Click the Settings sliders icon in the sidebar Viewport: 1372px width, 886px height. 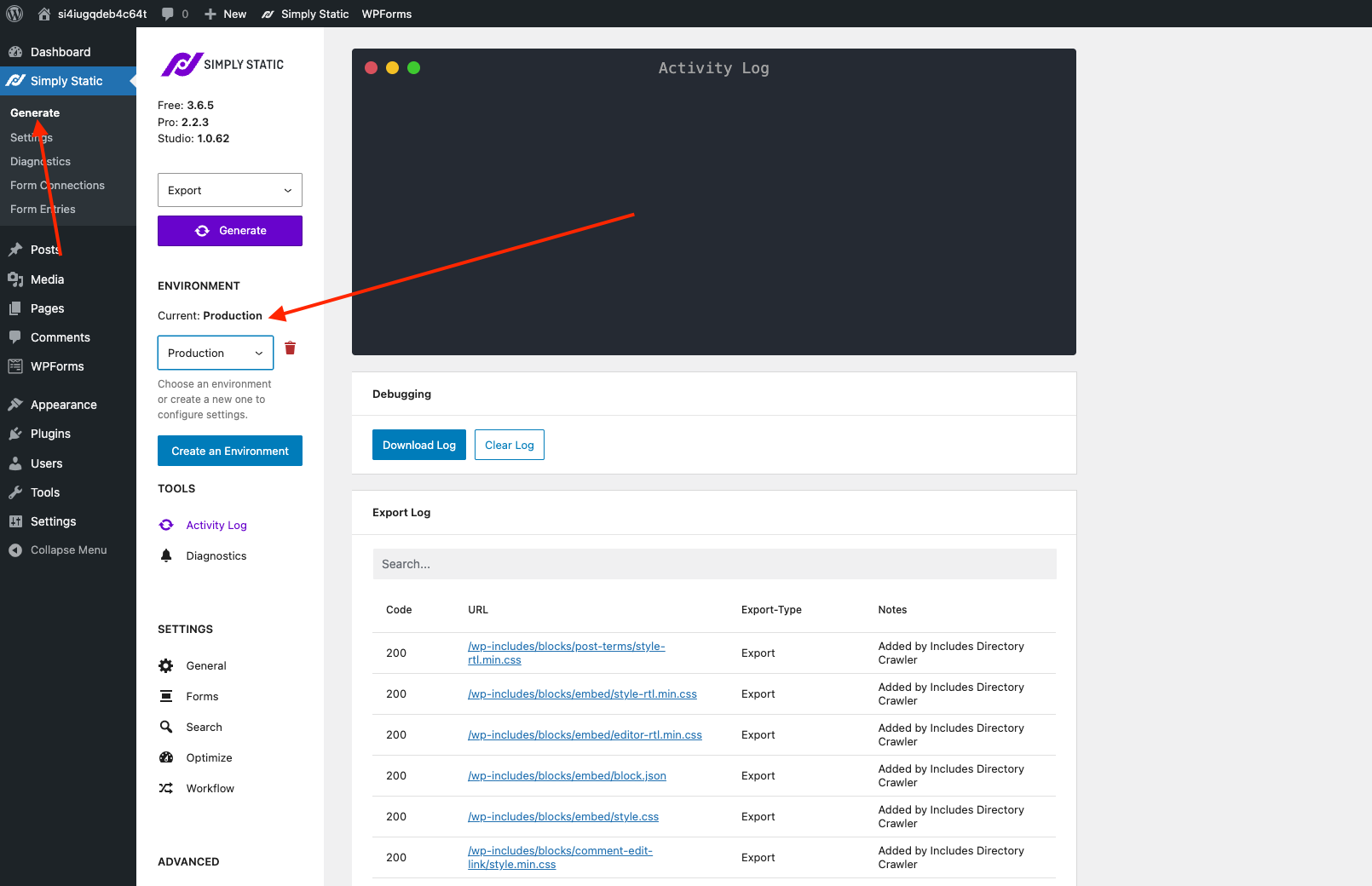point(15,521)
